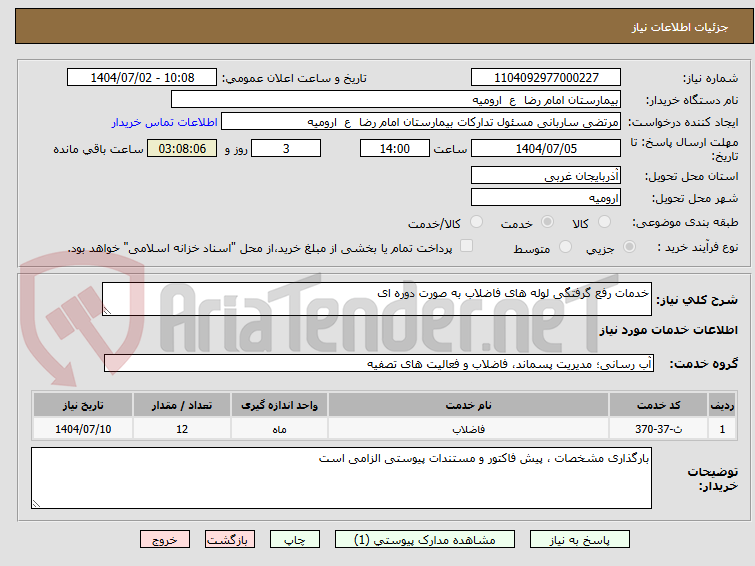755x566 pixels.
Task: Click the کد خدمت column header
Action: pyautogui.click(x=658, y=405)
